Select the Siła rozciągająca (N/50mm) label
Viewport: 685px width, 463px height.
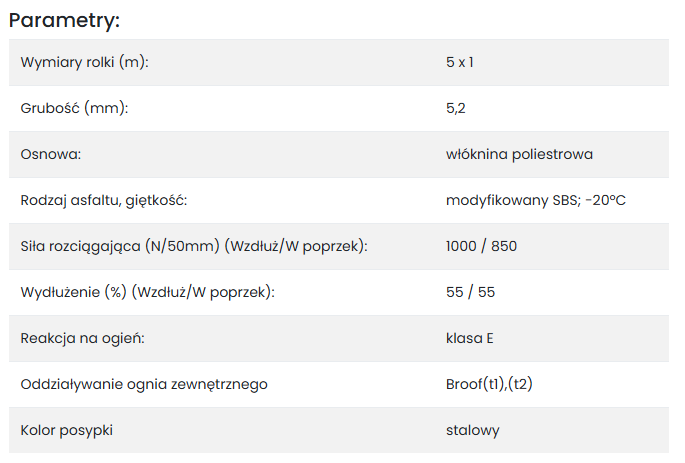pyautogui.click(x=194, y=247)
